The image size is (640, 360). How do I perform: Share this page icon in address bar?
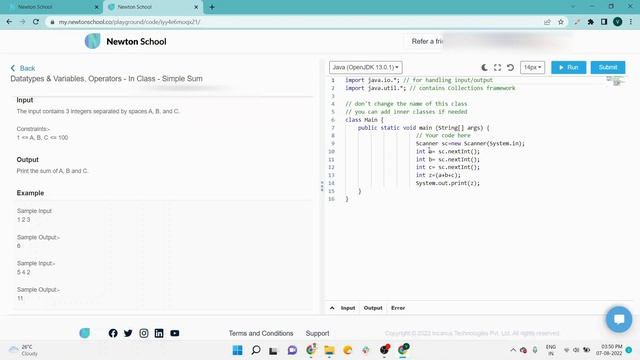[547, 22]
